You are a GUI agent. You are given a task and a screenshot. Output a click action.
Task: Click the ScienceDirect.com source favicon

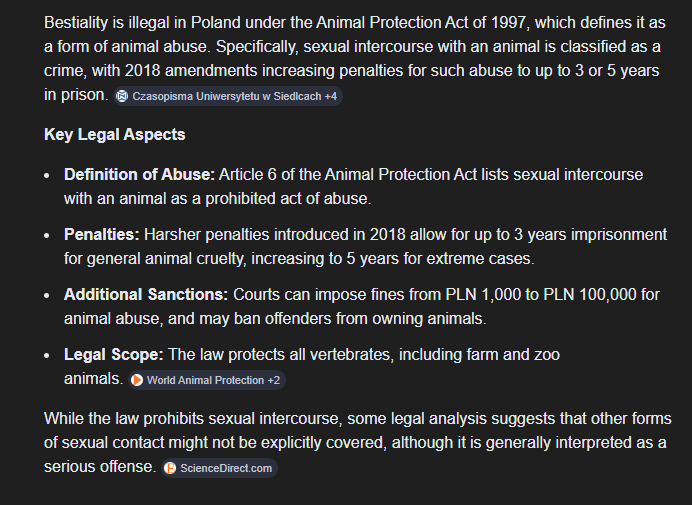coord(170,468)
